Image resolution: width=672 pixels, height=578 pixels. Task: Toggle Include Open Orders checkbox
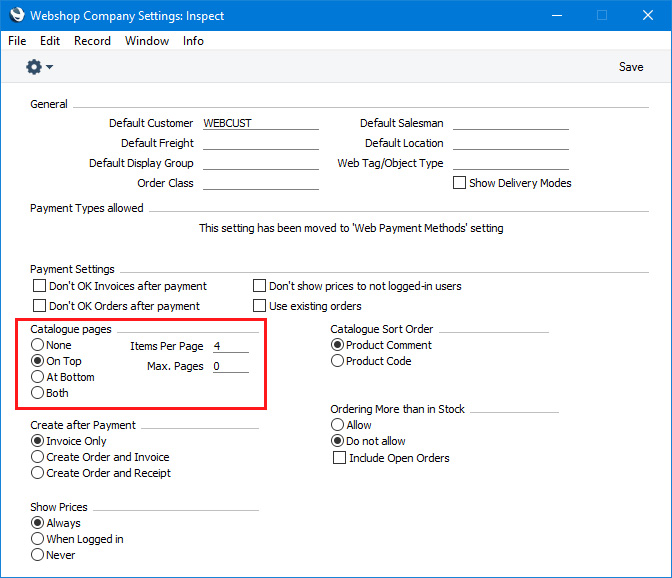pos(339,458)
